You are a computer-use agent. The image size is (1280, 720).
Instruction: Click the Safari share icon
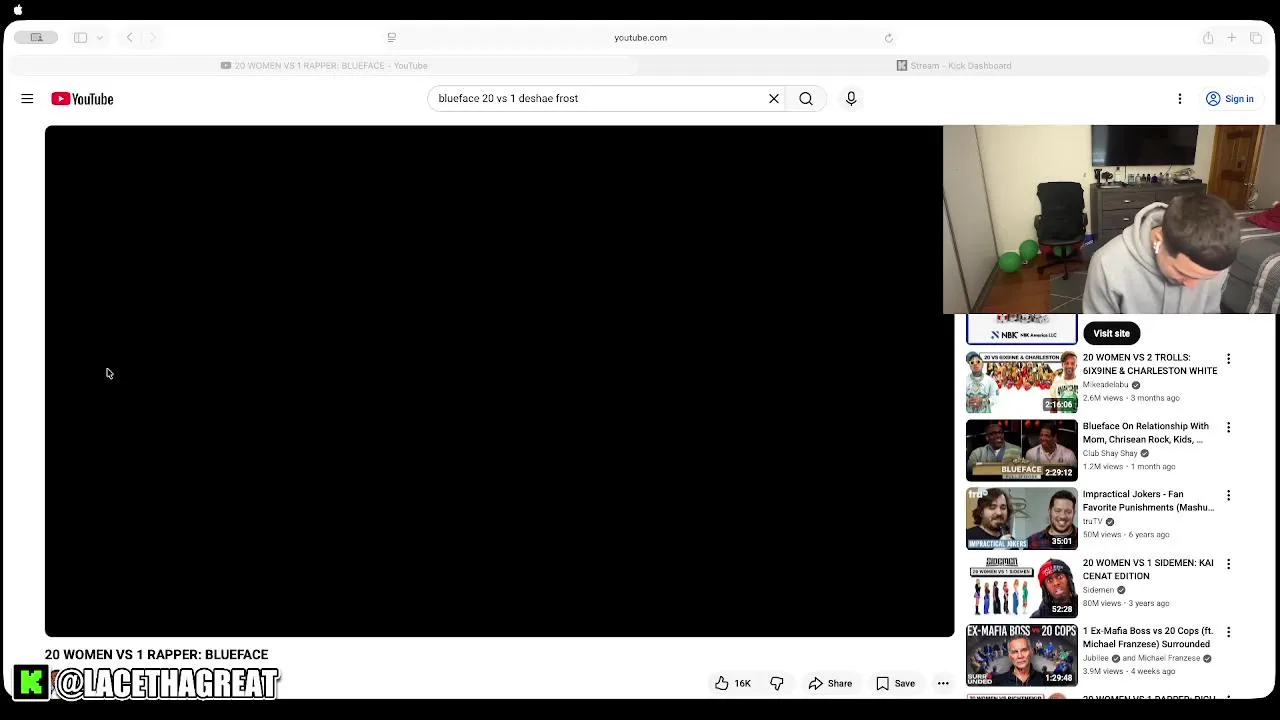(1208, 38)
